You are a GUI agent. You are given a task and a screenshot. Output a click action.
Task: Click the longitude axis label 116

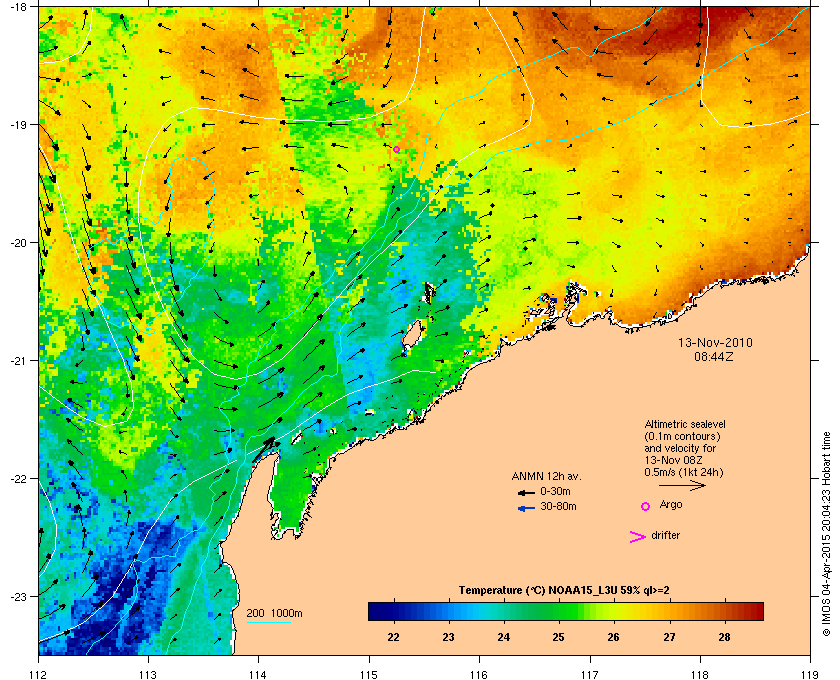pyautogui.click(x=479, y=674)
